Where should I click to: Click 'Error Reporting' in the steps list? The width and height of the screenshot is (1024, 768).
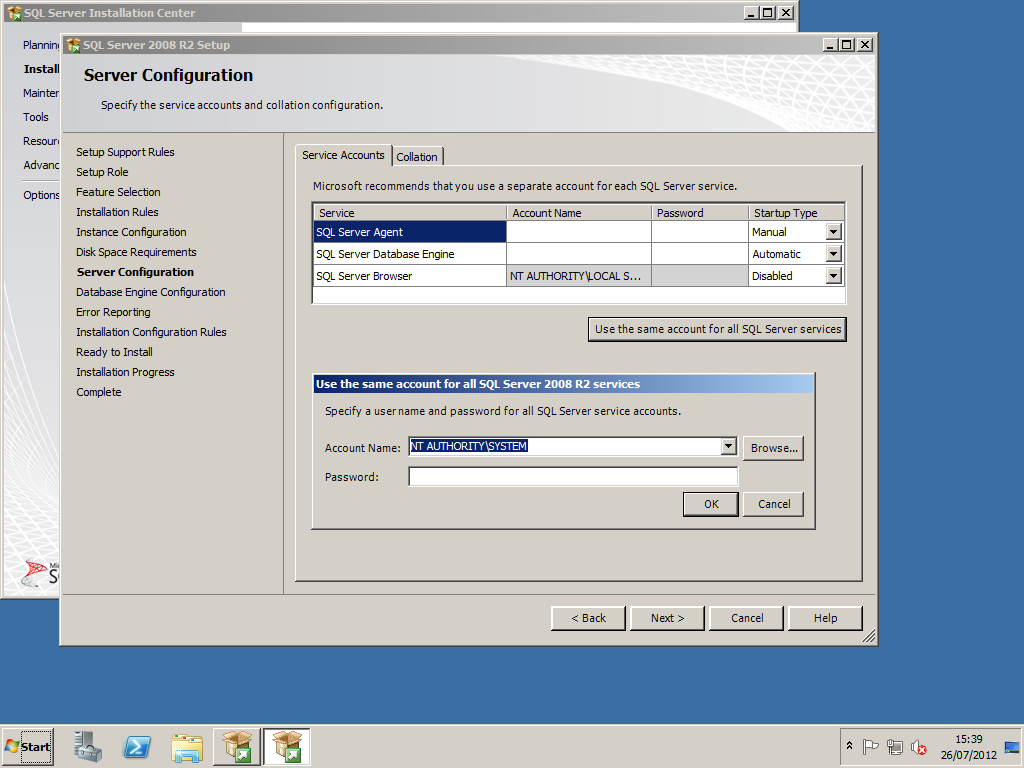[x=113, y=312]
